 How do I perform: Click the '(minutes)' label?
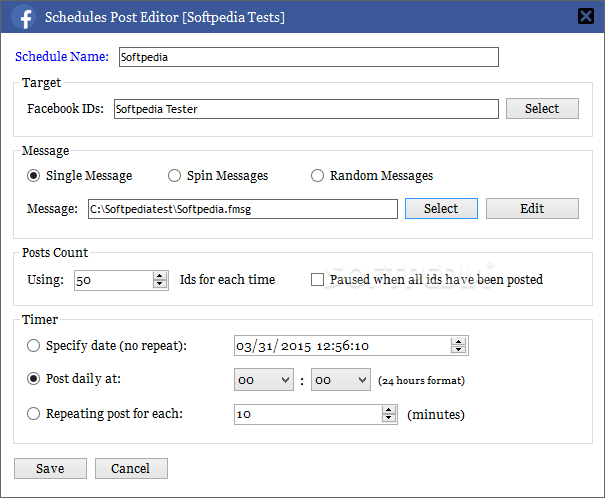click(x=436, y=415)
